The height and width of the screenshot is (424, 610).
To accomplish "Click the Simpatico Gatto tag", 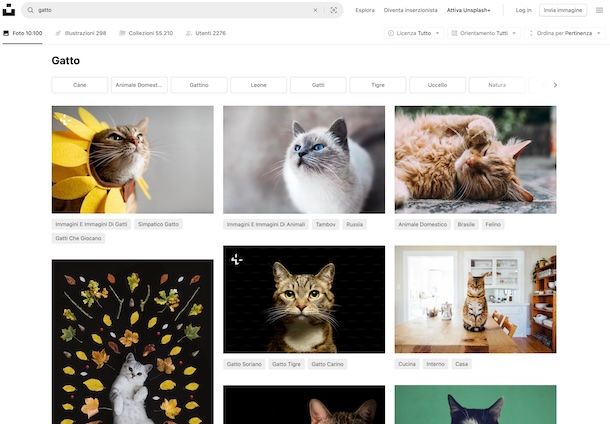I will click(158, 224).
